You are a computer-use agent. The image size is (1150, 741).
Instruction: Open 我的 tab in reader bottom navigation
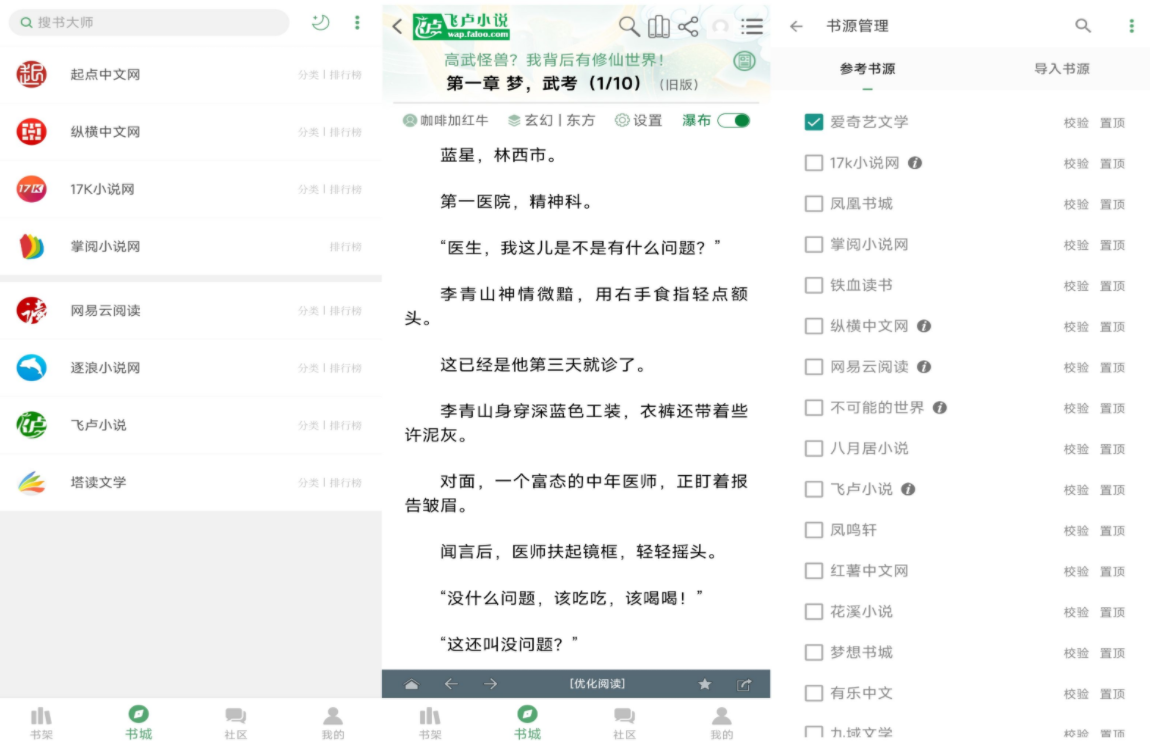click(722, 722)
